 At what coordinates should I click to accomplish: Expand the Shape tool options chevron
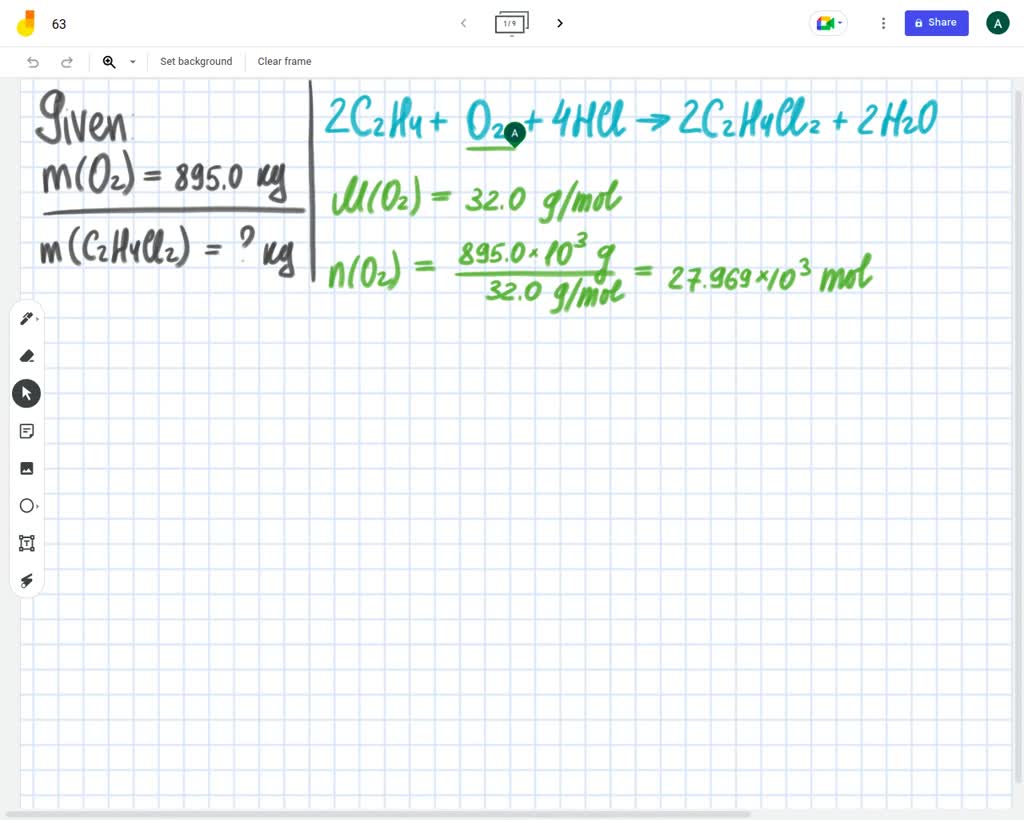tap(36, 505)
